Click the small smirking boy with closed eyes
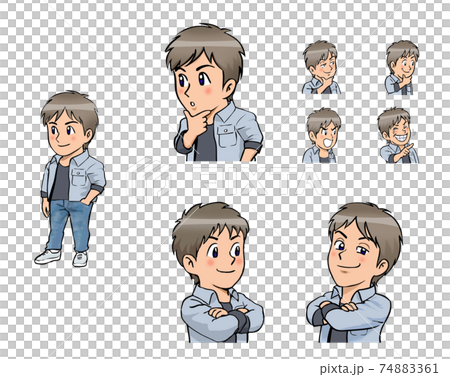Viewport: 450px width, 377px height. (322, 67)
